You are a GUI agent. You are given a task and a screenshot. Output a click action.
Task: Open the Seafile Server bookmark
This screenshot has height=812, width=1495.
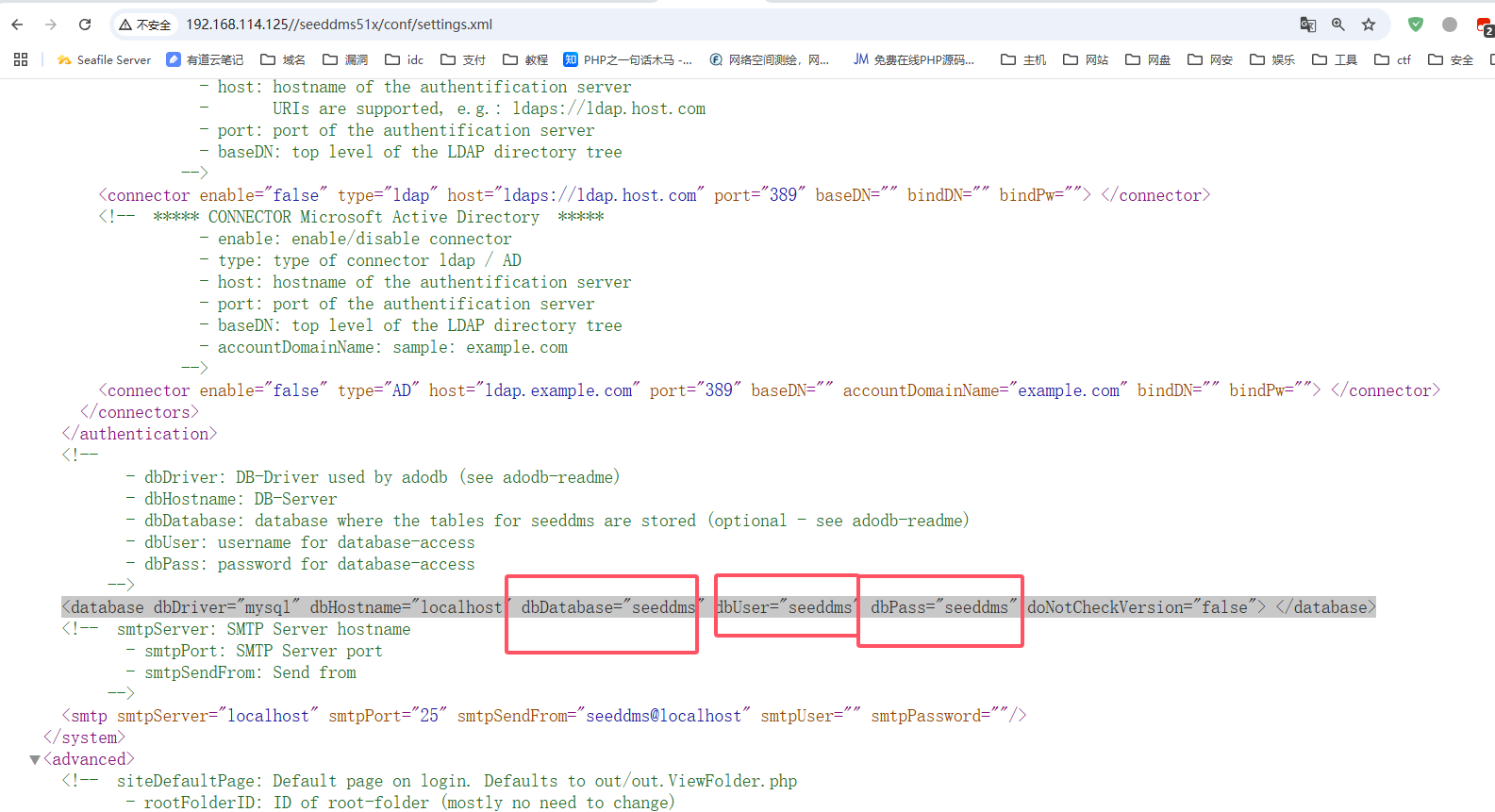[104, 59]
